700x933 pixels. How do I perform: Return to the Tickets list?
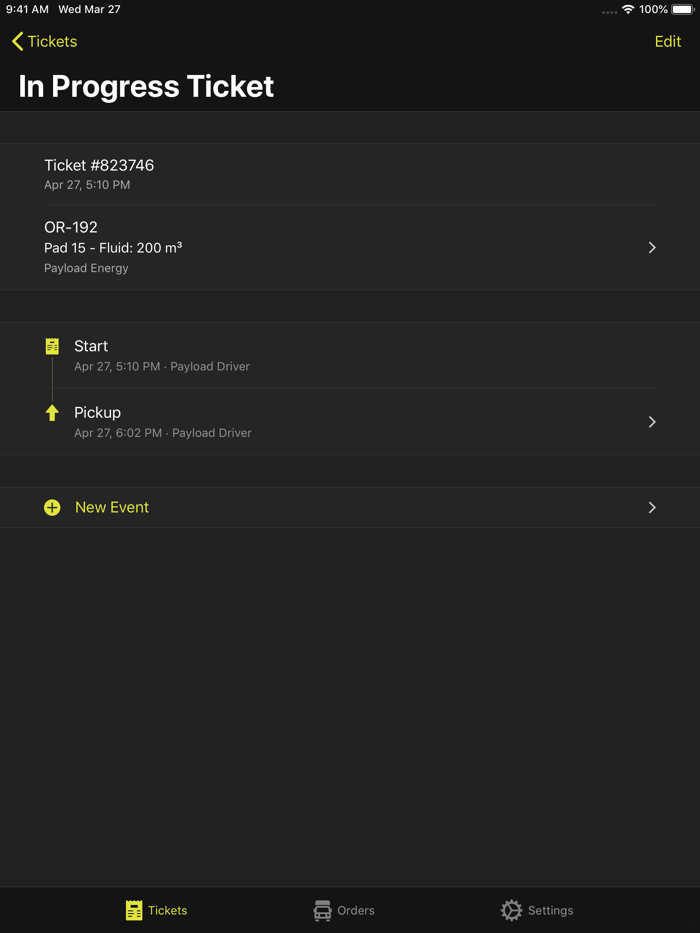click(44, 41)
